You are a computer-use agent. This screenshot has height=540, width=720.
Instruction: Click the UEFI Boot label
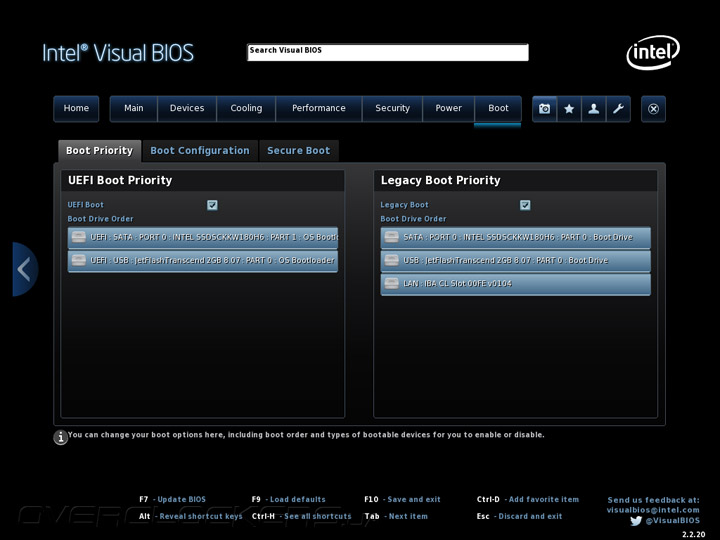(85, 205)
